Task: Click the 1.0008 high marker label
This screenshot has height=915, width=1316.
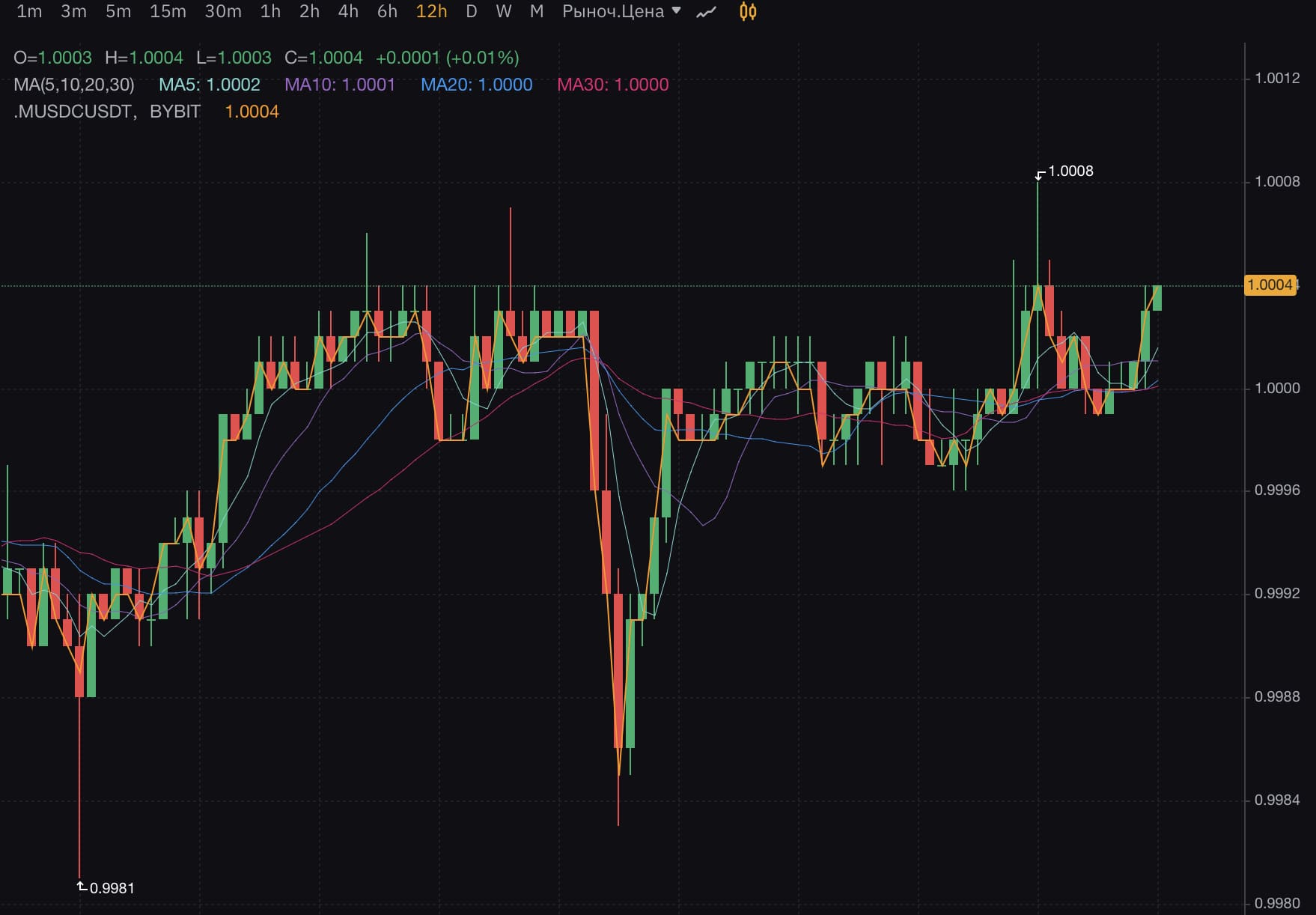Action: click(x=1070, y=171)
